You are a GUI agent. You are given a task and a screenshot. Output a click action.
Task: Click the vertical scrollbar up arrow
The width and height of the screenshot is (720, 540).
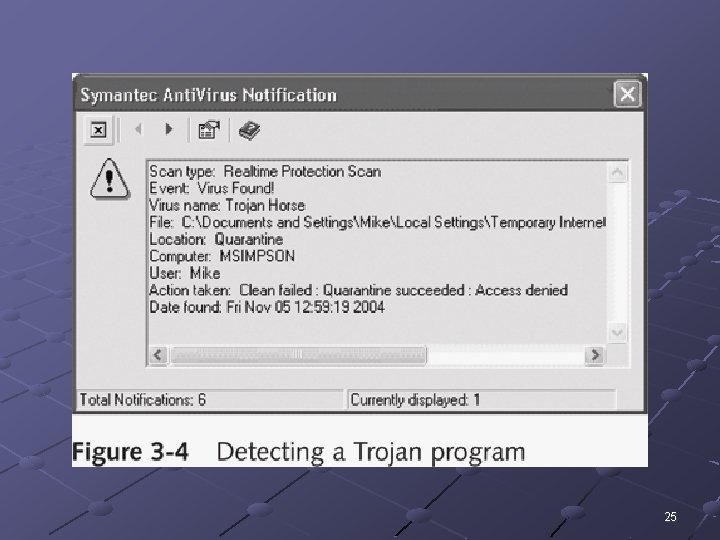pos(618,173)
